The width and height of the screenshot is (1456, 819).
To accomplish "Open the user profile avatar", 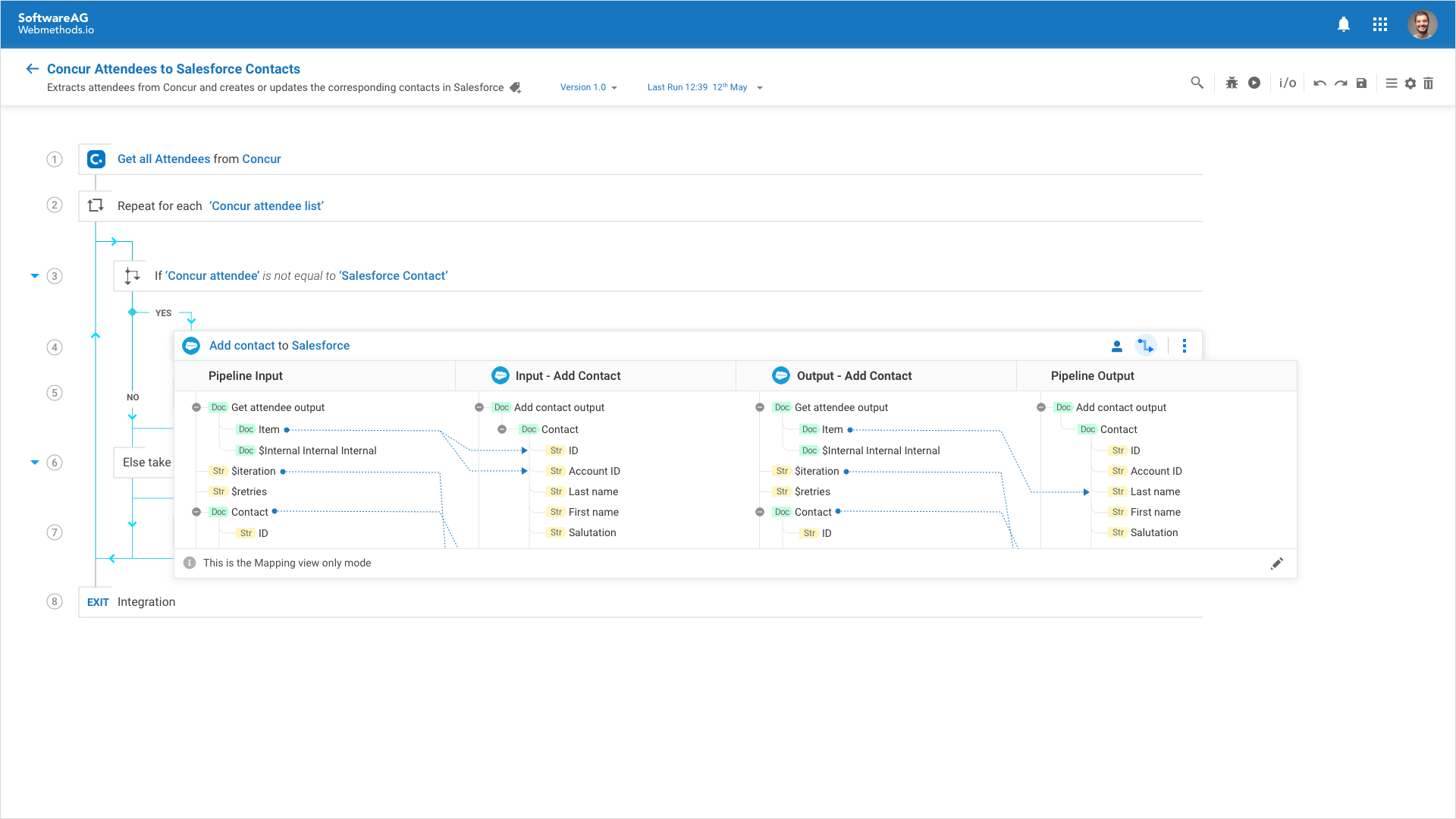I will (1423, 24).
